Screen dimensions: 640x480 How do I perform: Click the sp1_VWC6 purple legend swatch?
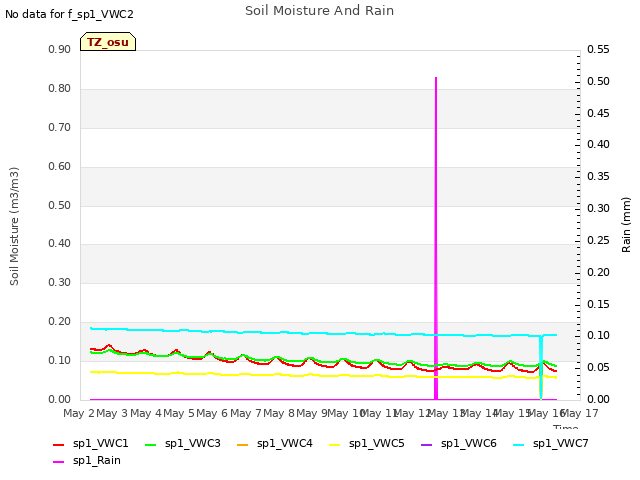tap(427, 445)
